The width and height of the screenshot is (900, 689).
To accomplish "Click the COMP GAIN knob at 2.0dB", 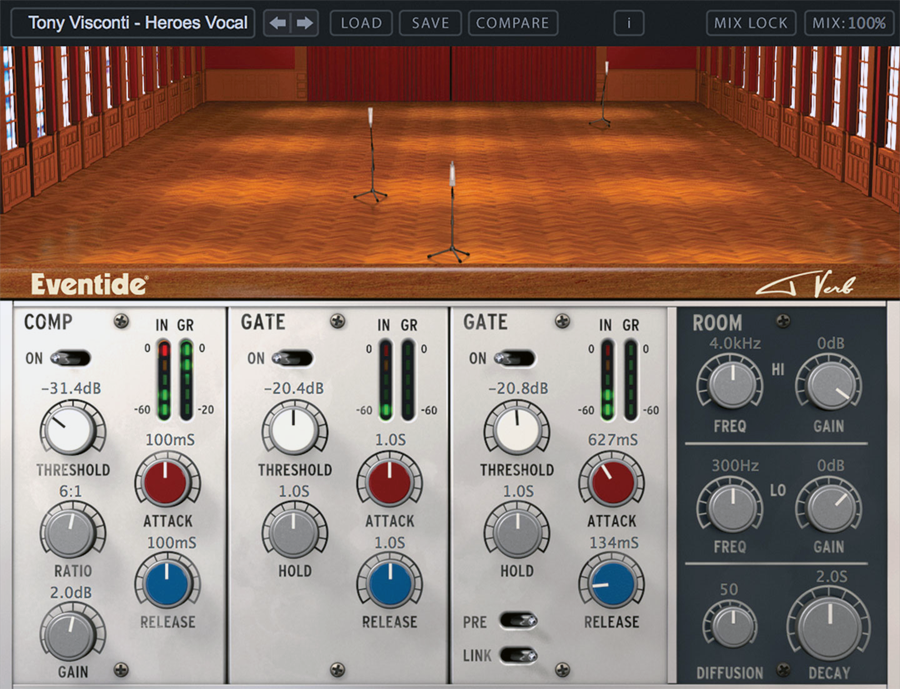I will click(x=72, y=633).
